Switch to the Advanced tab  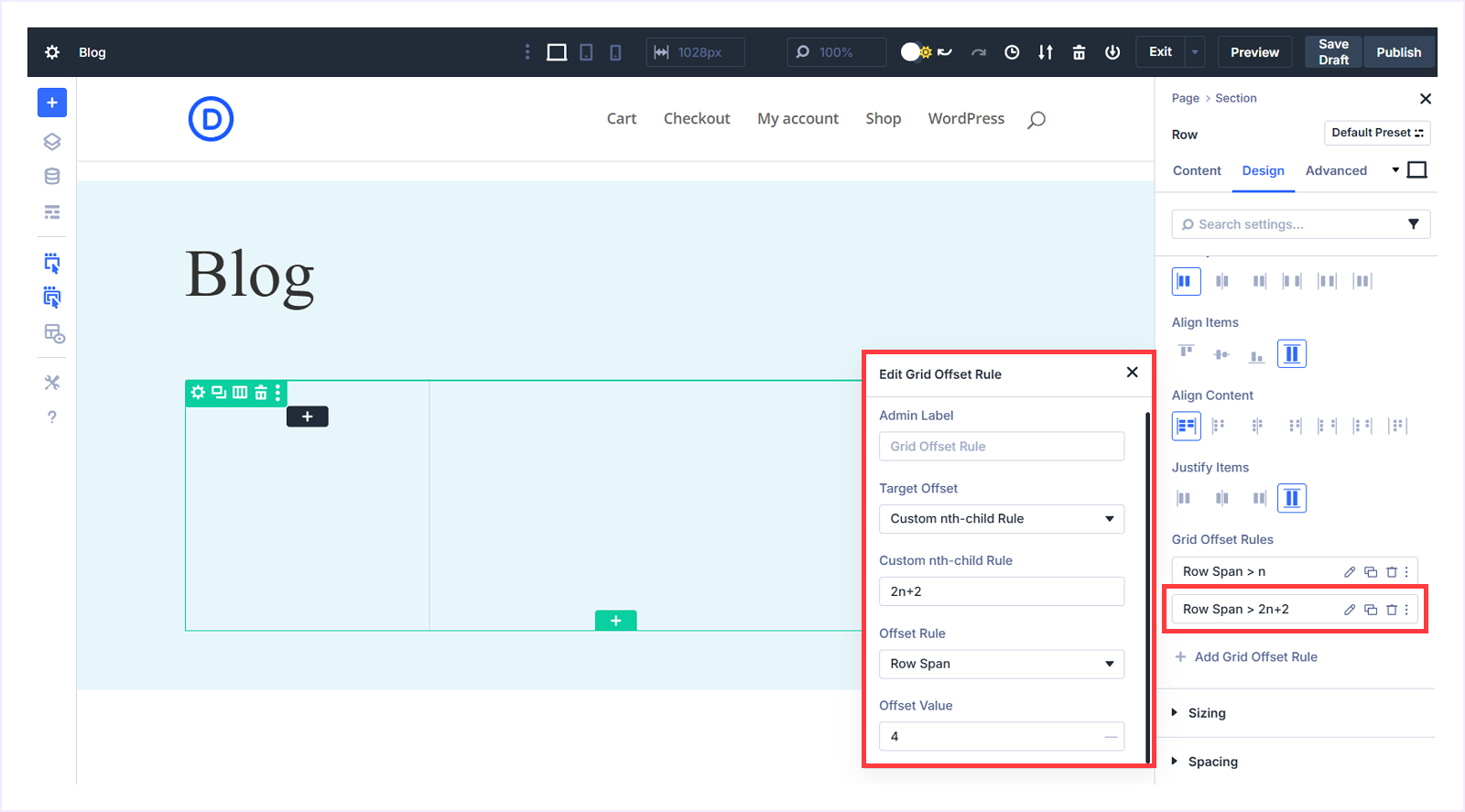tap(1336, 171)
